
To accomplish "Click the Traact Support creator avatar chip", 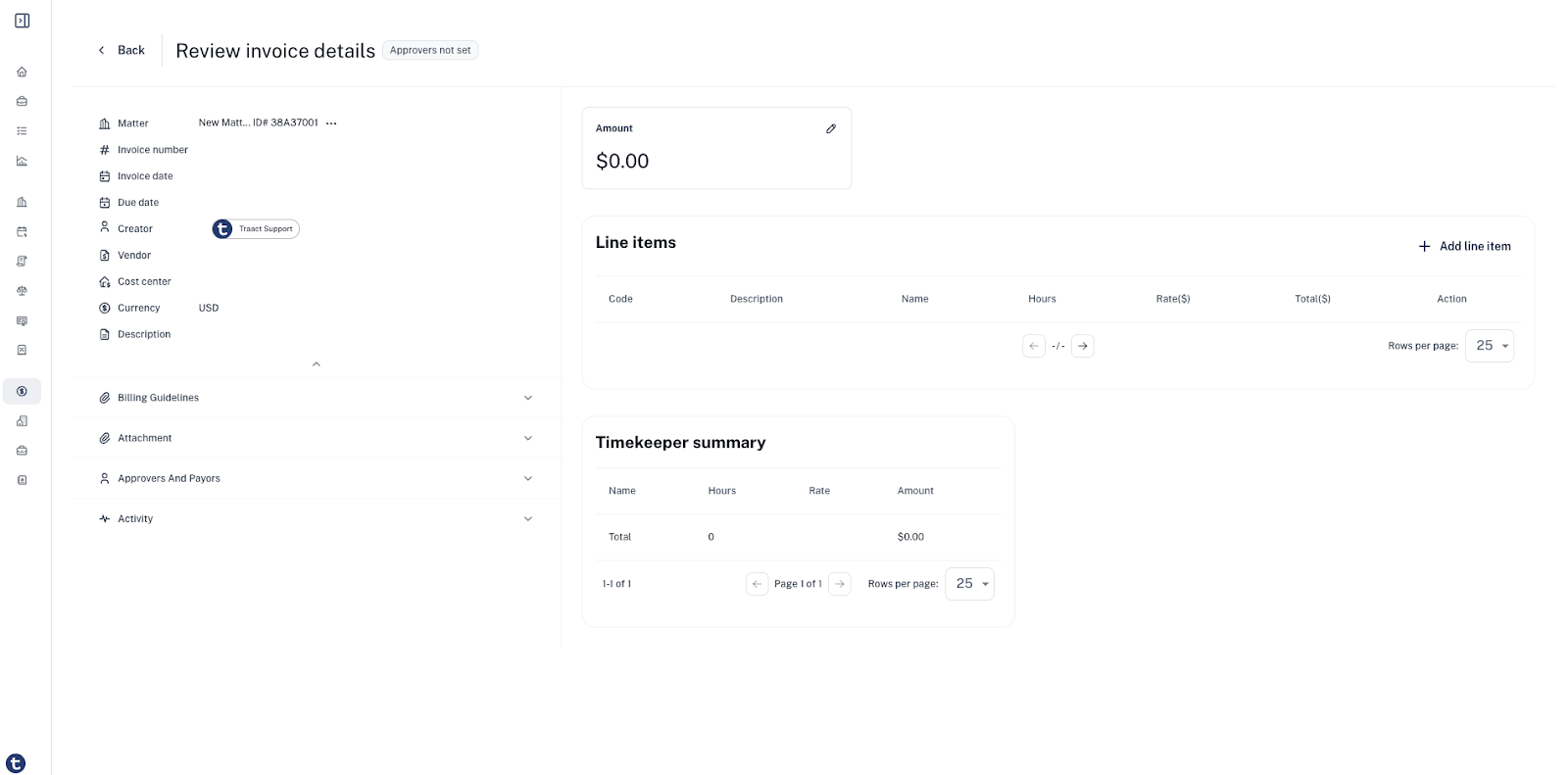I will tap(256, 229).
